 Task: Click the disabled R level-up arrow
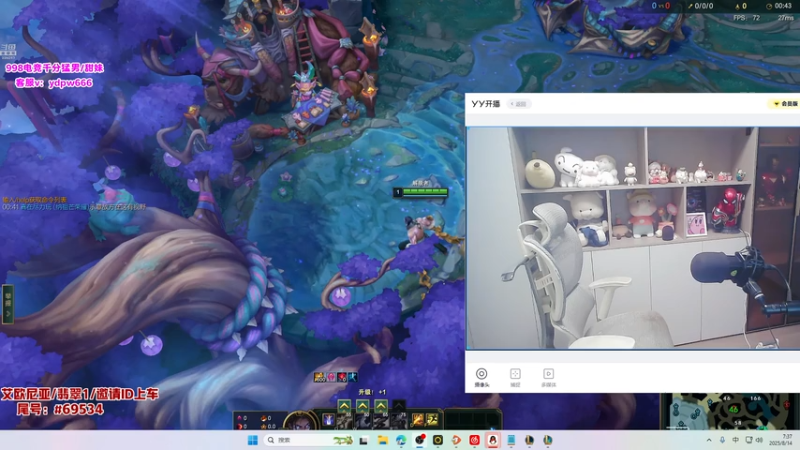[399, 406]
